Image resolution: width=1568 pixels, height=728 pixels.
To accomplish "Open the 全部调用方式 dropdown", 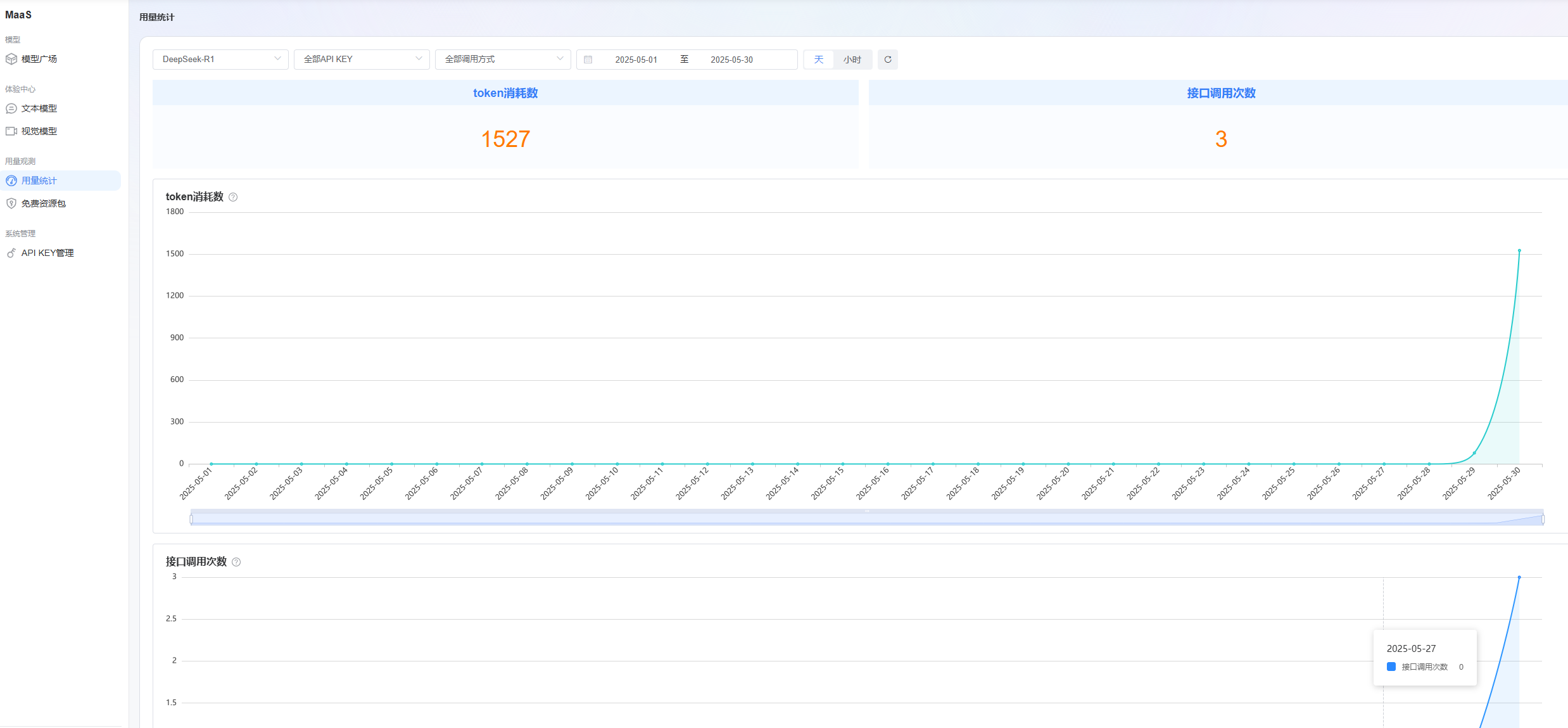I will click(503, 60).
